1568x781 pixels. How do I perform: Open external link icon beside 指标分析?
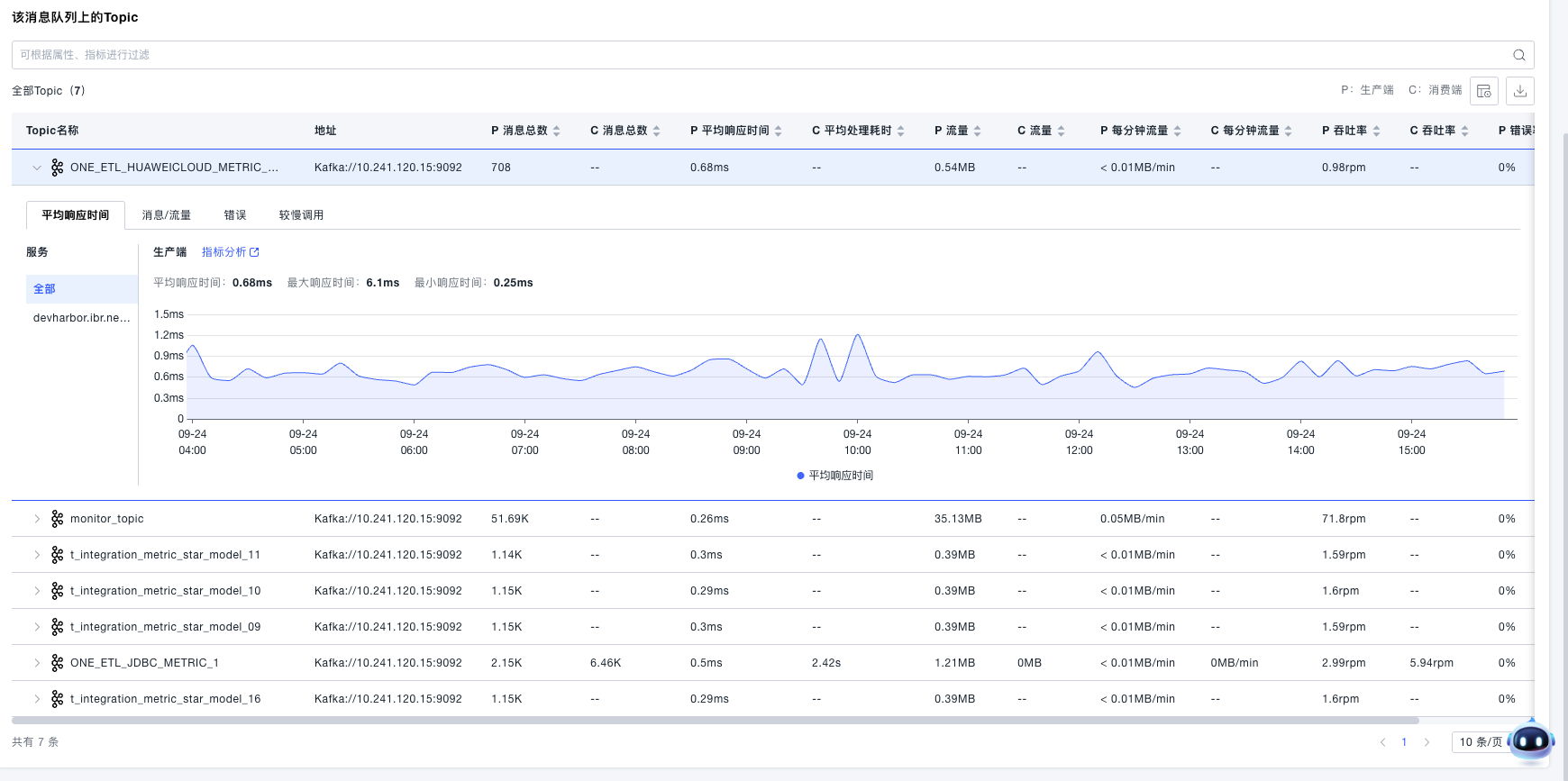(x=254, y=252)
